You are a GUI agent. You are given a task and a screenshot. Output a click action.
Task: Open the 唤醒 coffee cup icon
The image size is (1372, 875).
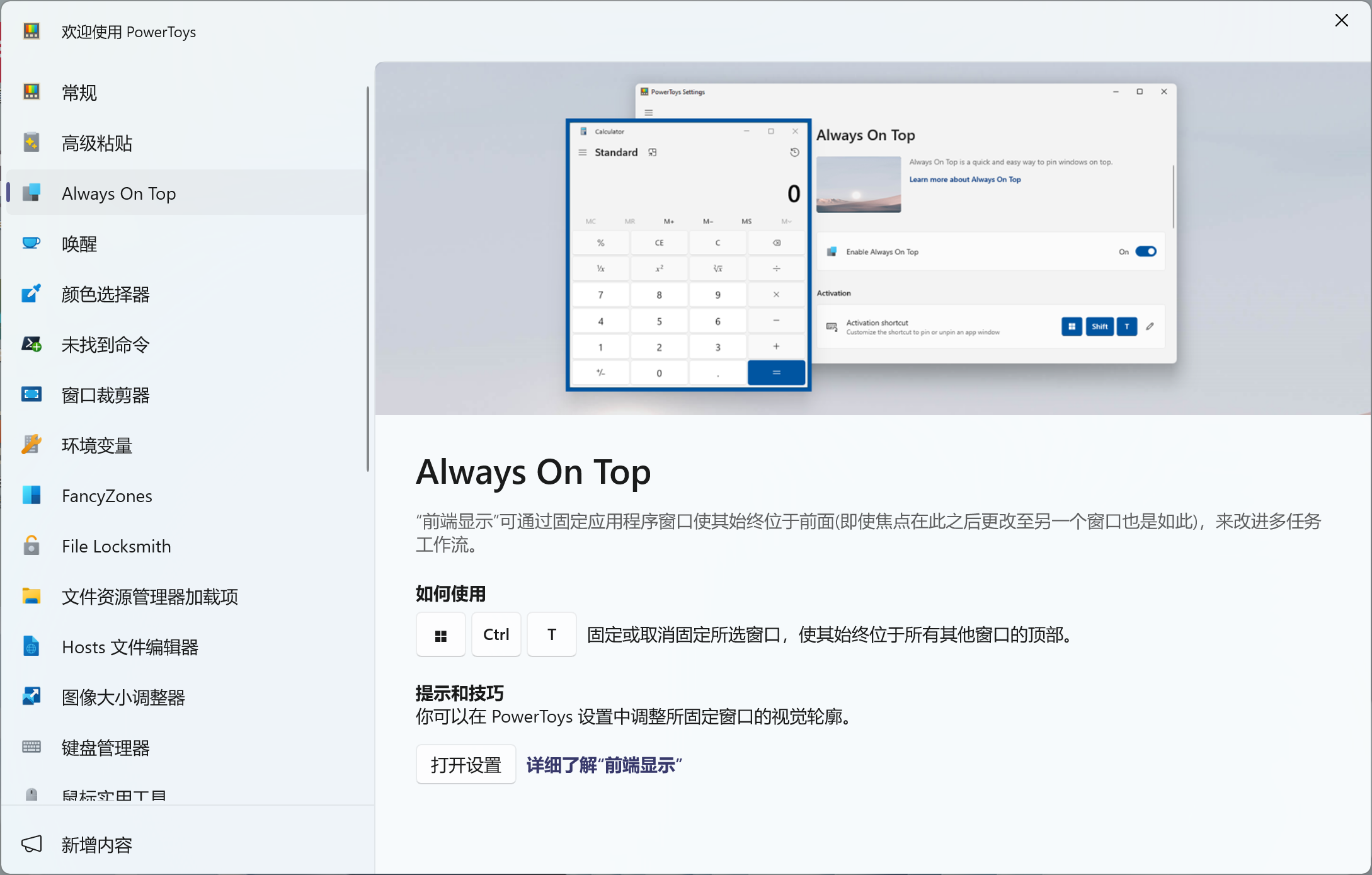[x=31, y=243]
